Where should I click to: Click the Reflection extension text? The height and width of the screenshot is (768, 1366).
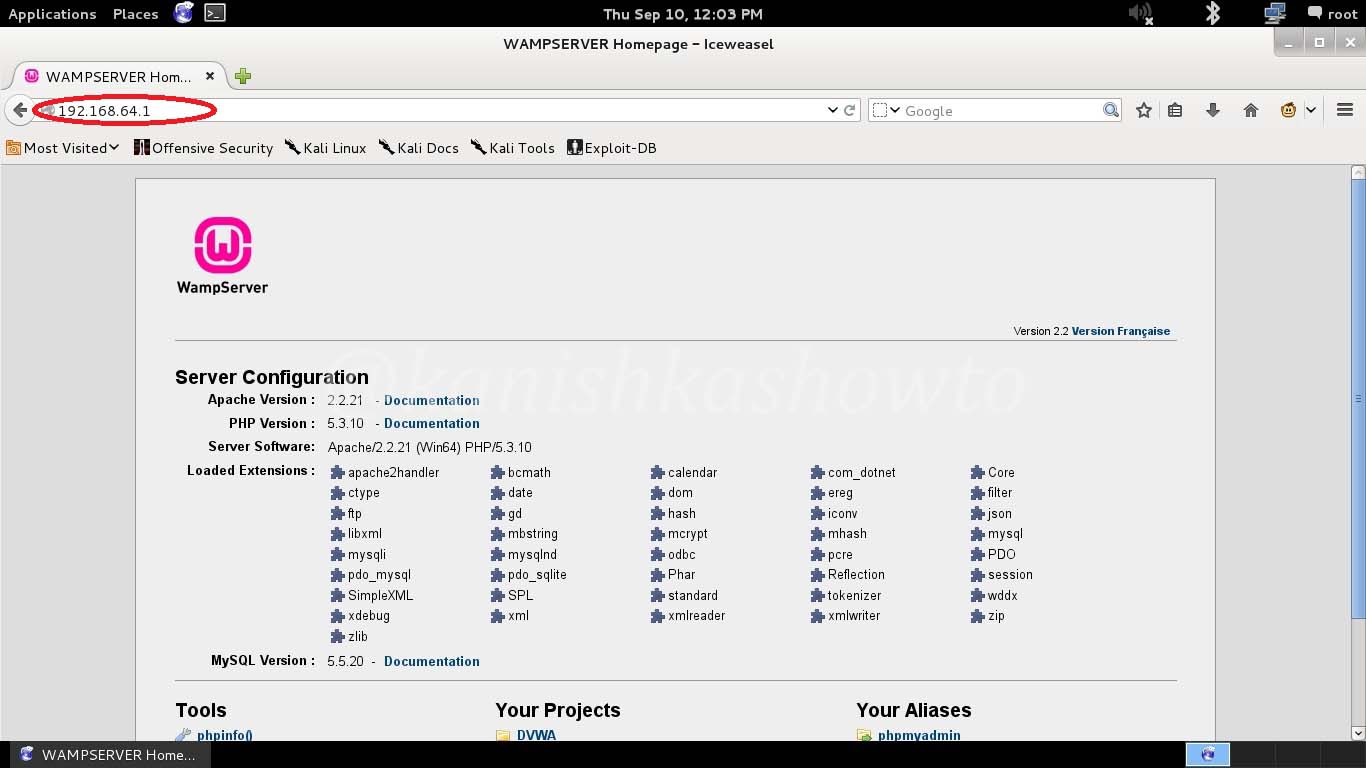[x=856, y=575]
